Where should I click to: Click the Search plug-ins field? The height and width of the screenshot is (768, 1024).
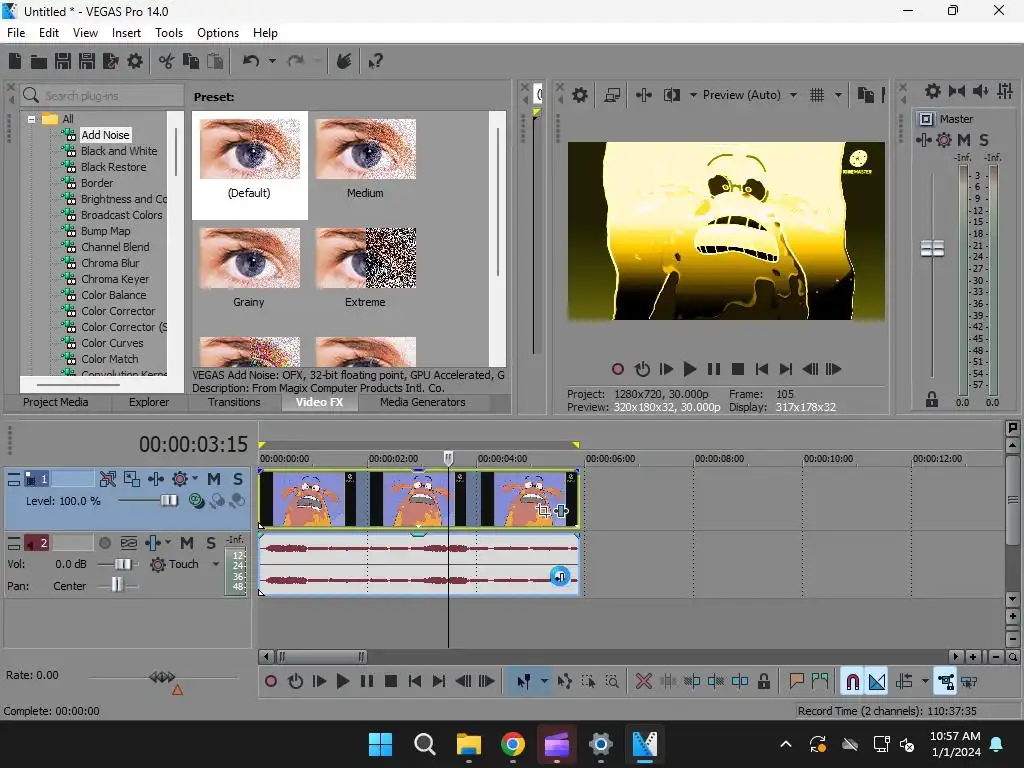point(102,95)
